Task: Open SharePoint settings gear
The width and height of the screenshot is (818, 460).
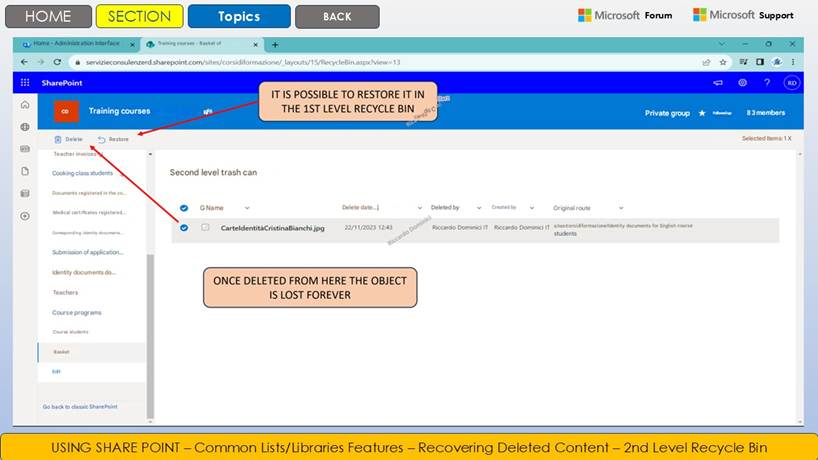Action: click(742, 83)
